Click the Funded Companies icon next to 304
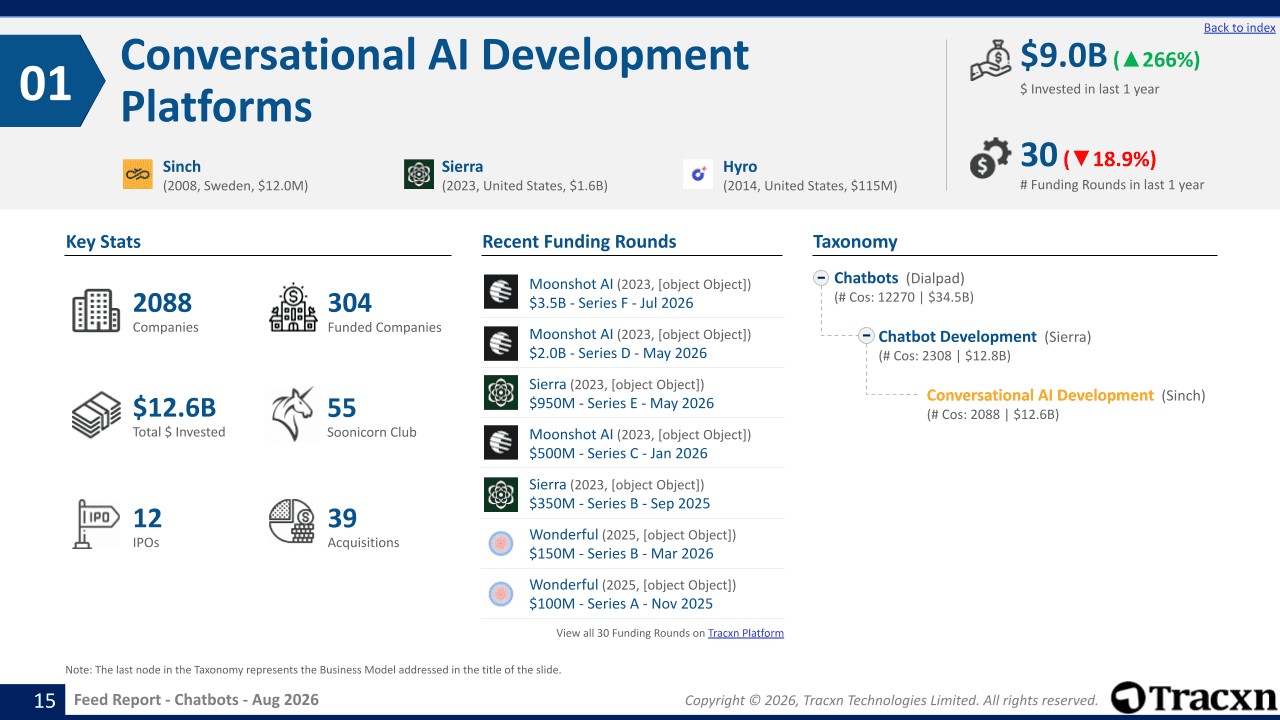 coord(293,308)
